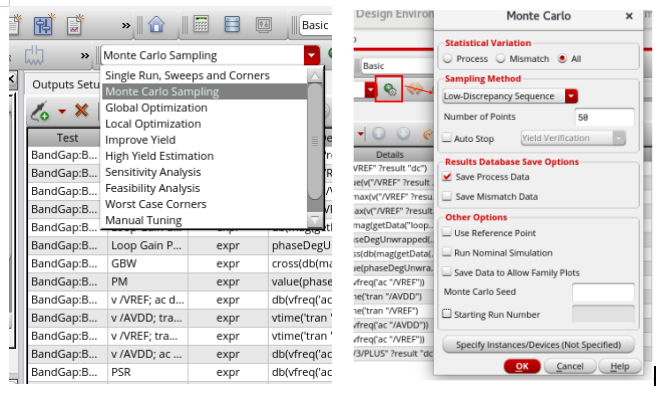The image size is (669, 400).
Task: Choose Global Optimization option
Action: [x=204, y=108]
